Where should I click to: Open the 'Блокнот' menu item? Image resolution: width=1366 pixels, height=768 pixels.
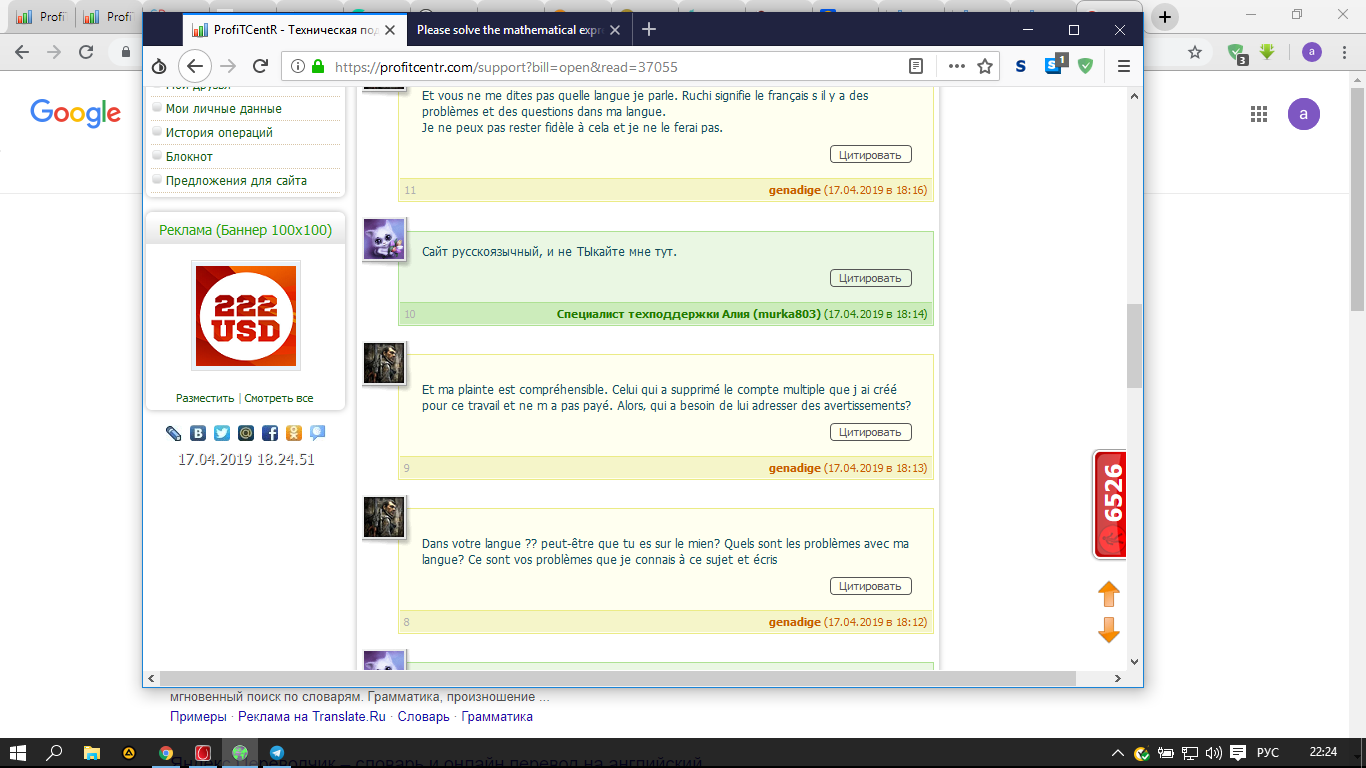click(189, 156)
